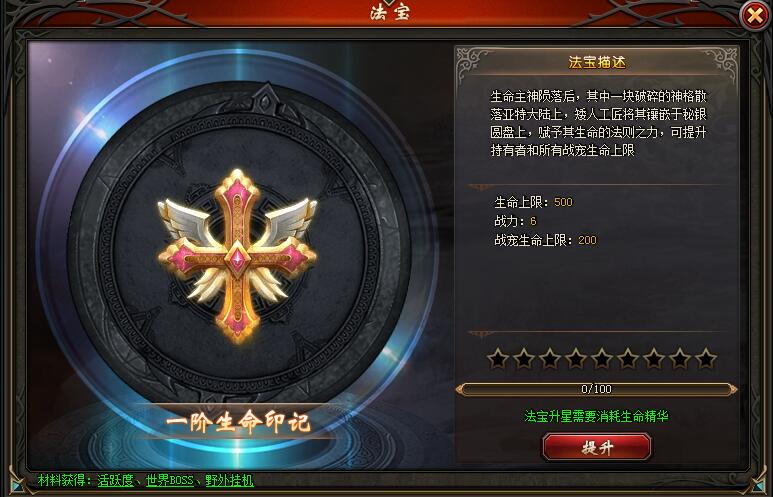Click the seventh upgrade star

coord(654,358)
